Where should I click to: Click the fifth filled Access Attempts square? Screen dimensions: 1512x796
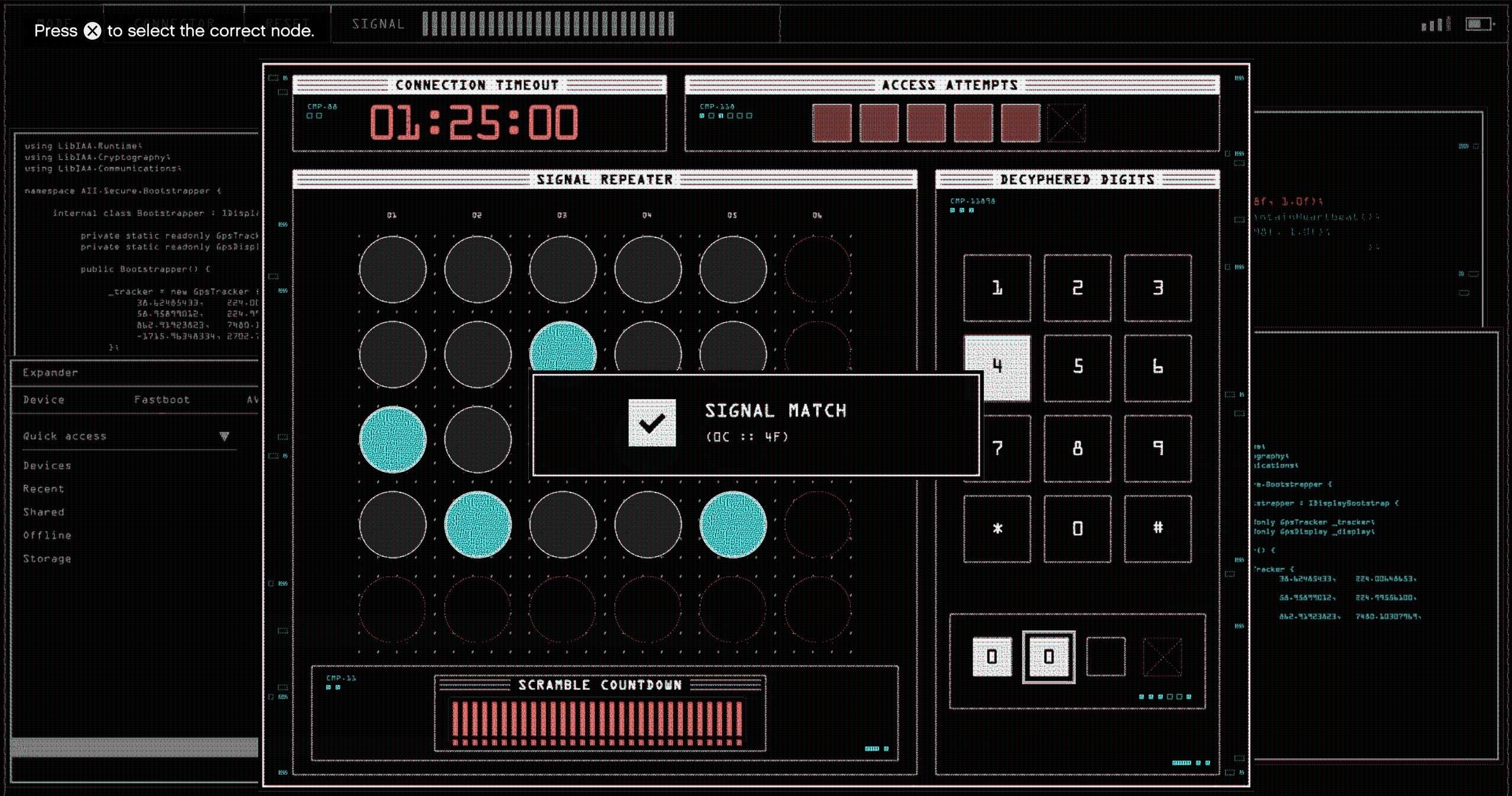click(1021, 123)
